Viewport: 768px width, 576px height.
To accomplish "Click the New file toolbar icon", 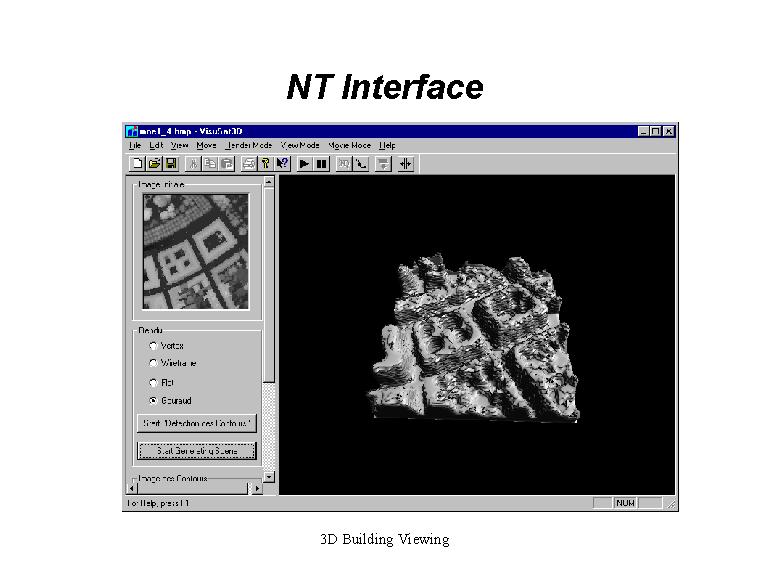I will [x=137, y=163].
